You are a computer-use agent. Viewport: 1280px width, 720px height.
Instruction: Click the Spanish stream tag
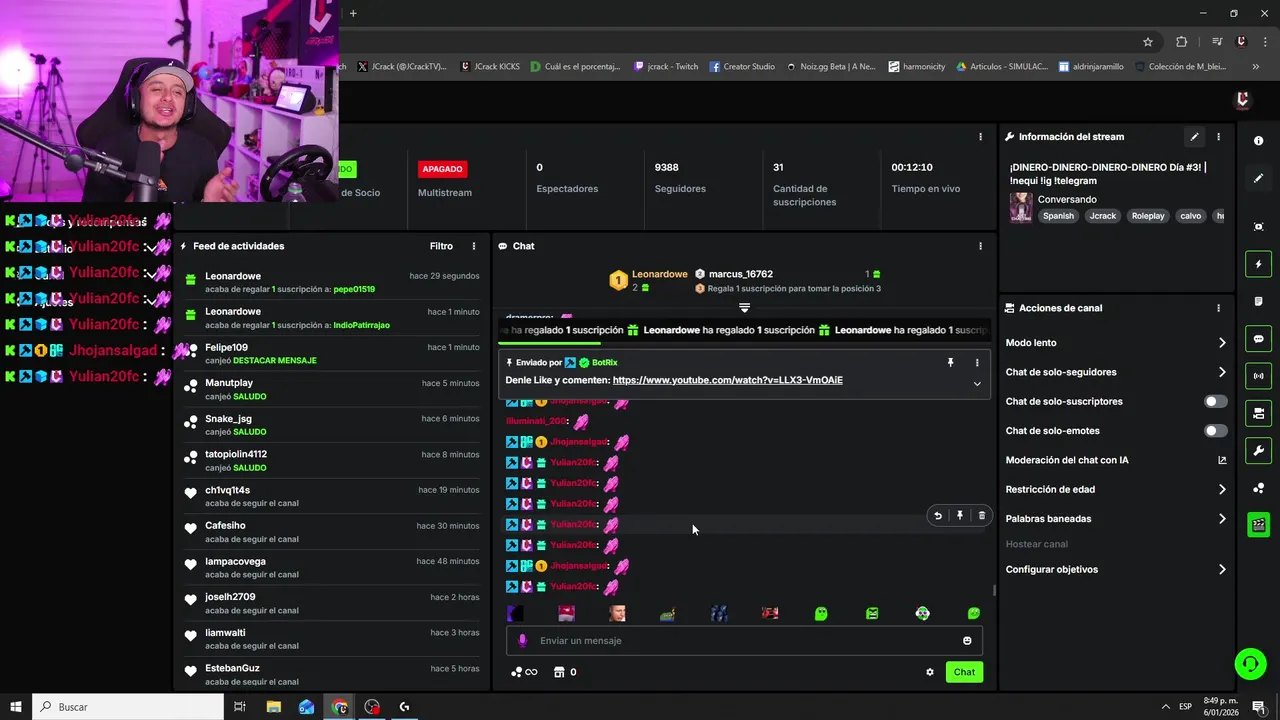tap(1058, 216)
